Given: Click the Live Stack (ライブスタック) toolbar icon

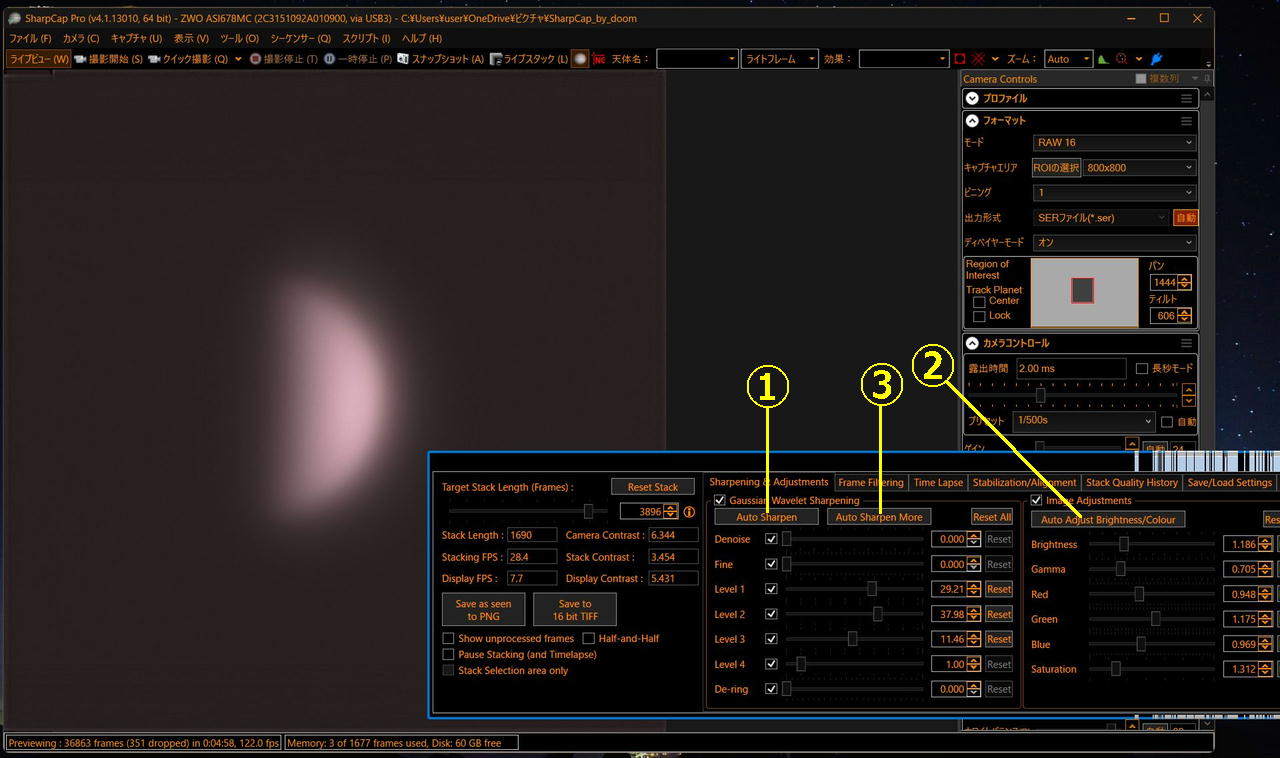Looking at the screenshot, I should coord(495,59).
